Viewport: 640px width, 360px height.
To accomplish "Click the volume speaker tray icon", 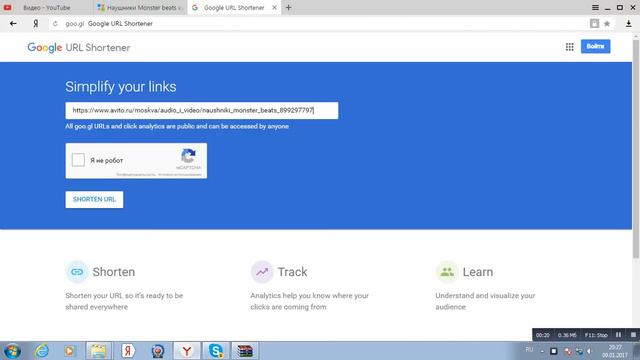I will click(589, 351).
